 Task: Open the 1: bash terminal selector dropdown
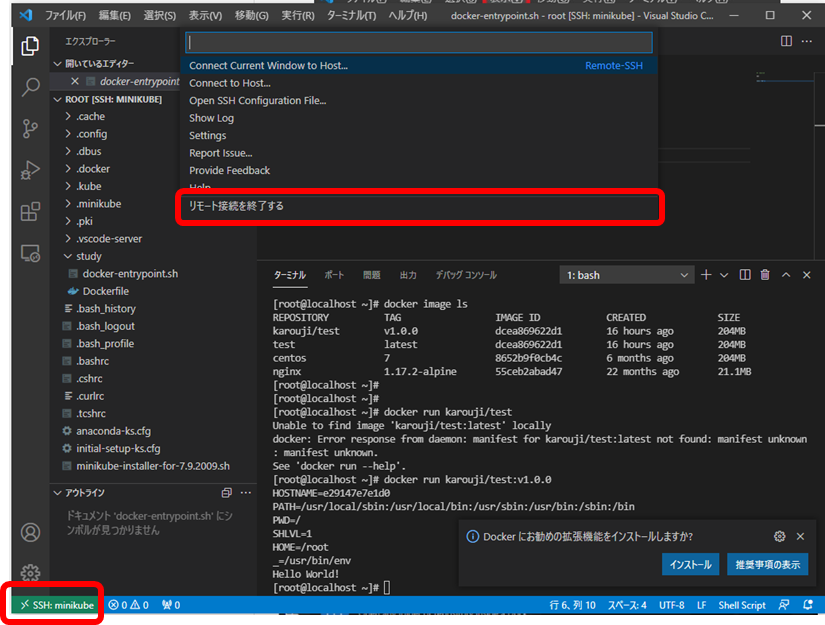click(626, 275)
